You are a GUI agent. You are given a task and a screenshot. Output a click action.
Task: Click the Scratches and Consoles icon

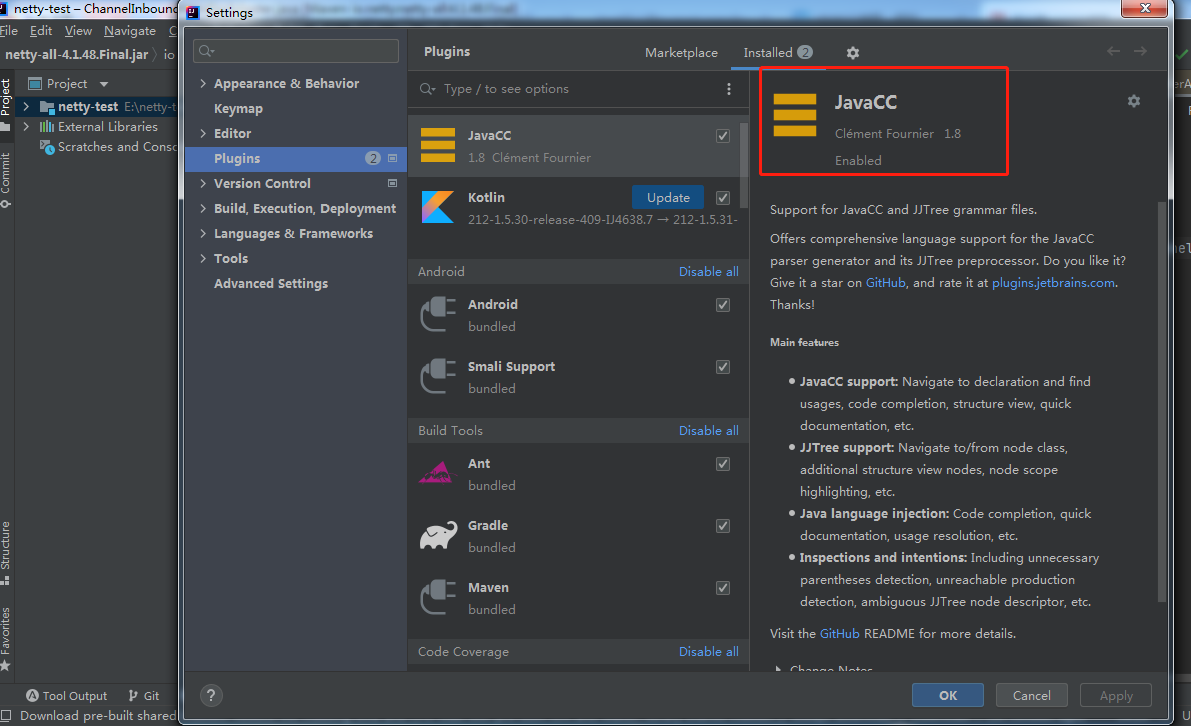tap(46, 147)
